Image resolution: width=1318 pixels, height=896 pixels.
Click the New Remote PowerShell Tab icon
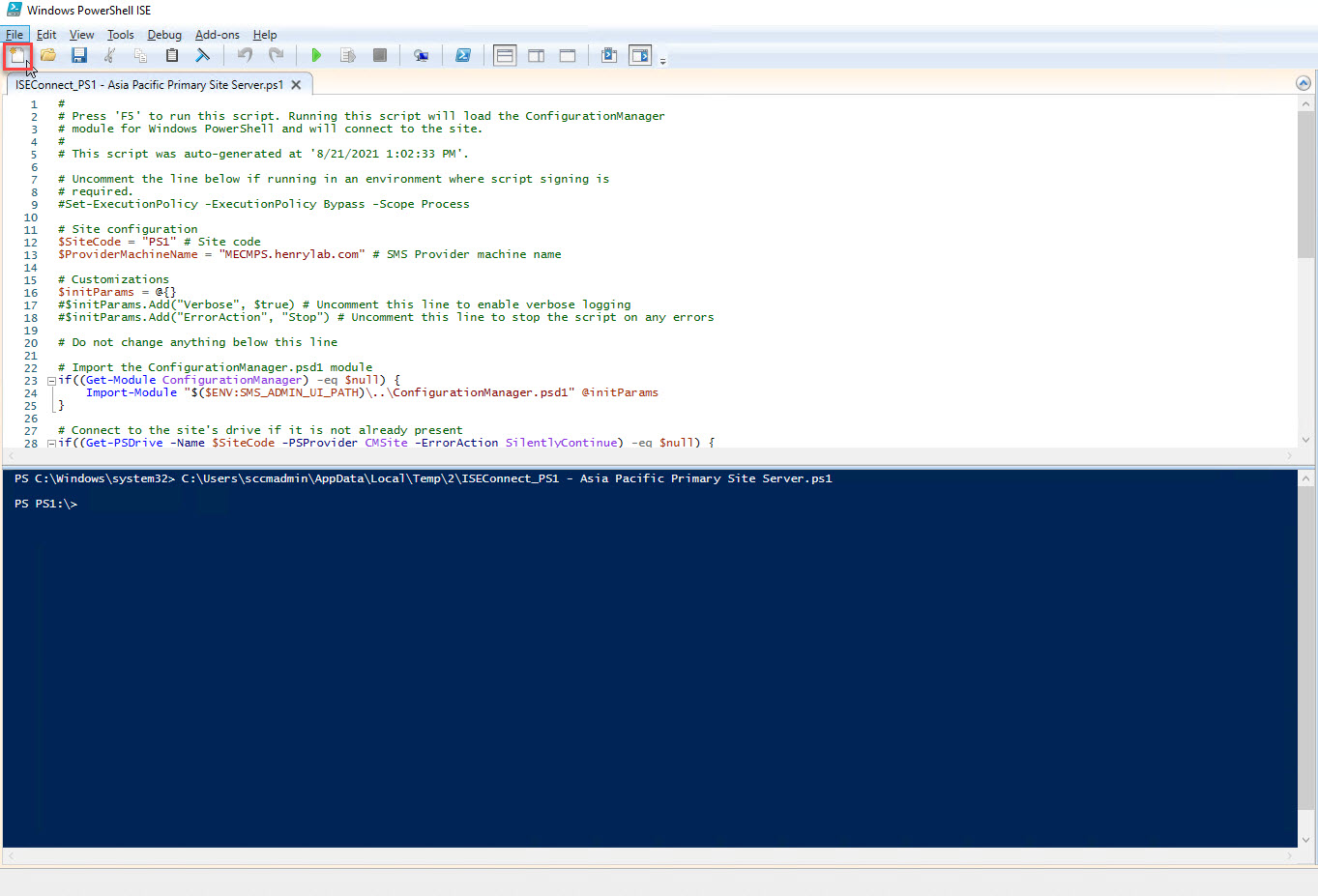pyautogui.click(x=421, y=56)
